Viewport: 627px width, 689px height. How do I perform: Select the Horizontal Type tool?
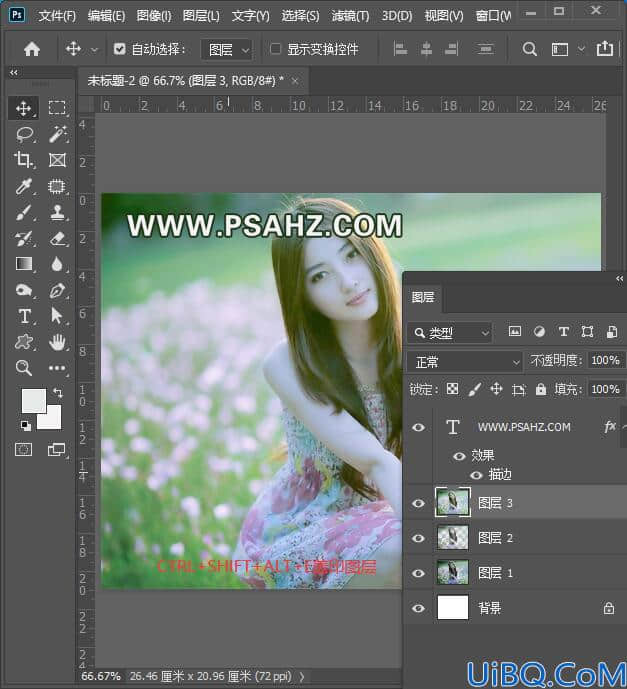(24, 316)
